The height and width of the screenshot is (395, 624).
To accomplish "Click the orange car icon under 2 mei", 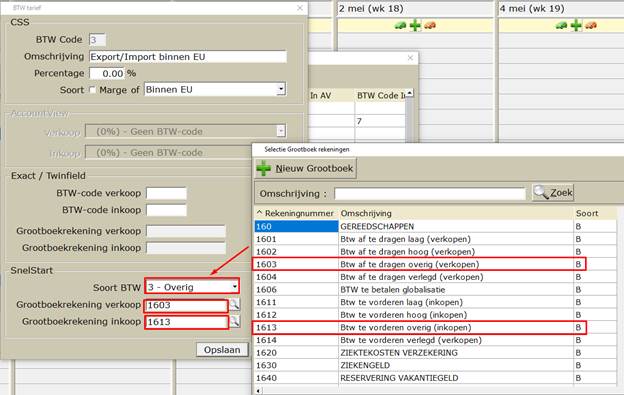I will [x=430, y=25].
